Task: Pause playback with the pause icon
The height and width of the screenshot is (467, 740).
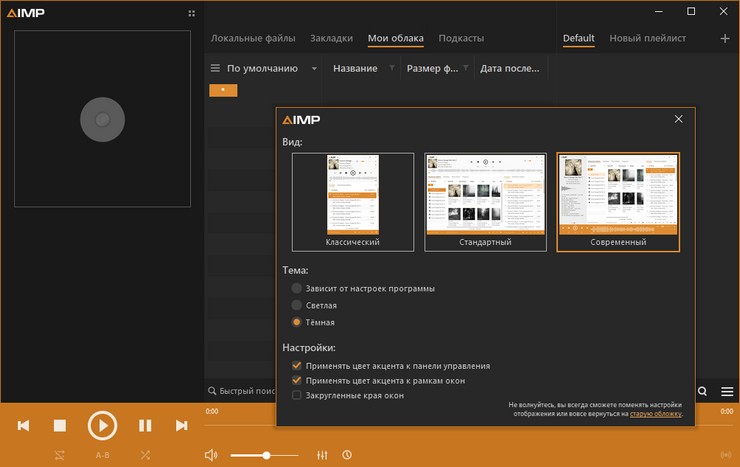Action: [x=145, y=425]
